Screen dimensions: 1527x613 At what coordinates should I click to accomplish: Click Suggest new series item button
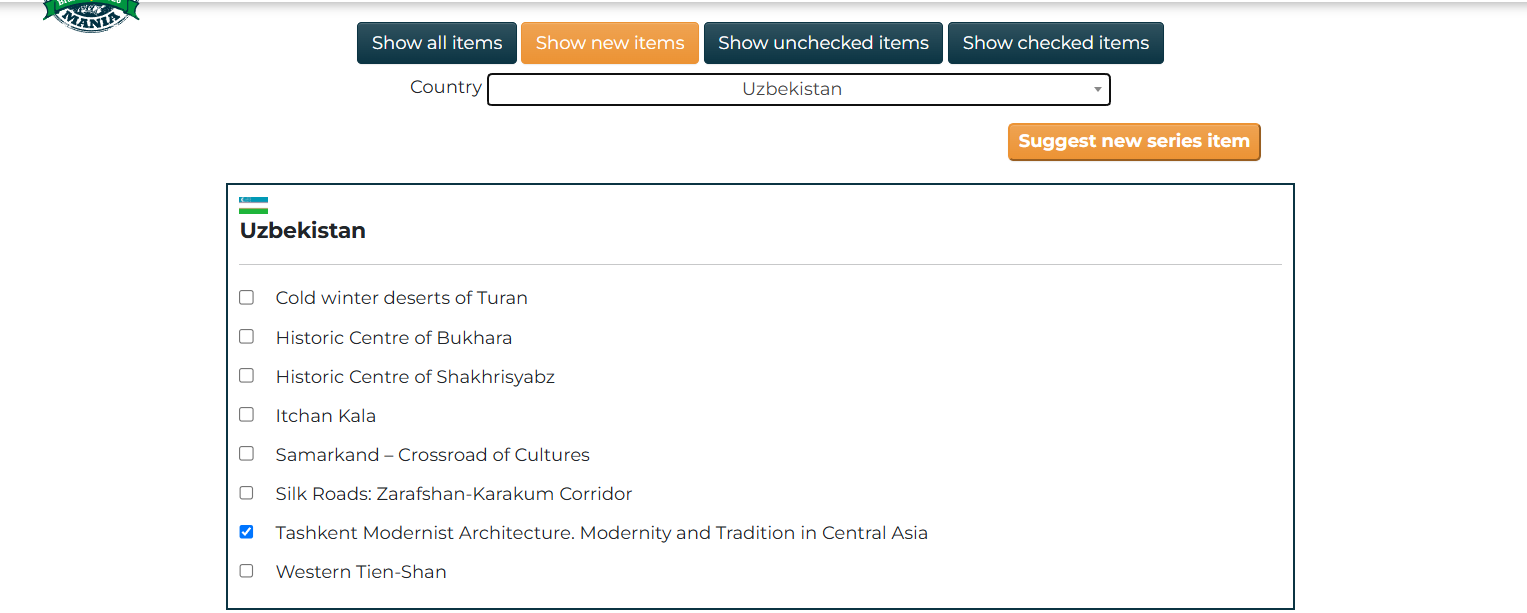[1134, 142]
